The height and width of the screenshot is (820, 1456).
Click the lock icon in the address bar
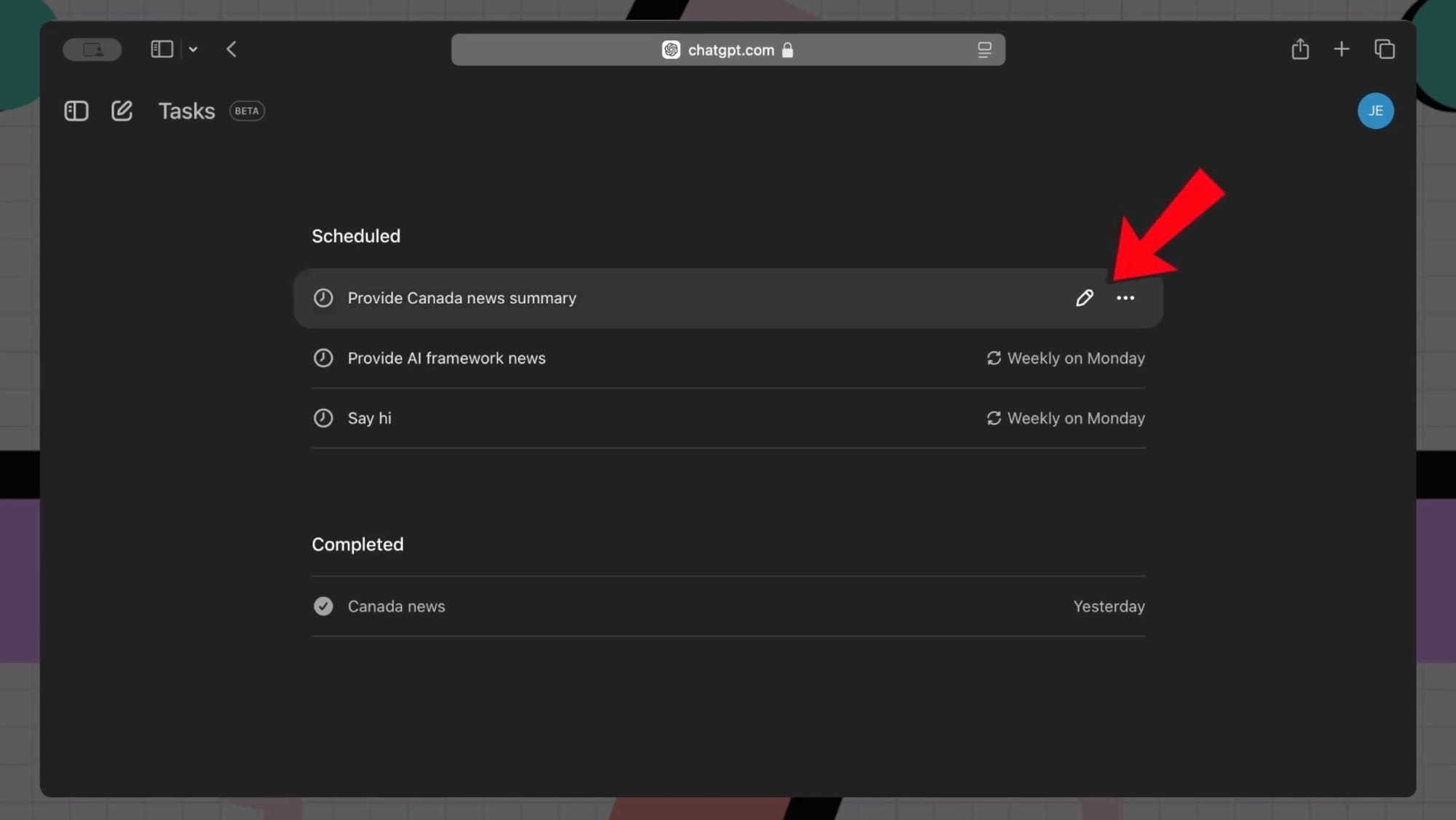787,50
